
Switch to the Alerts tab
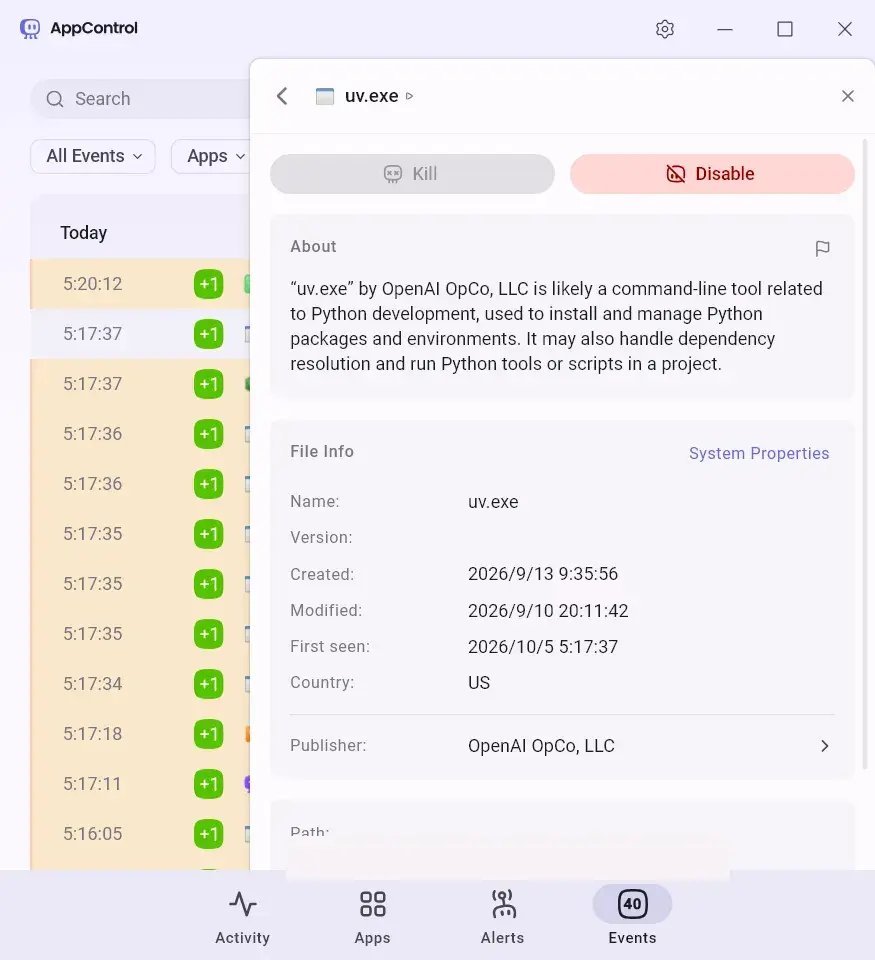point(503,918)
